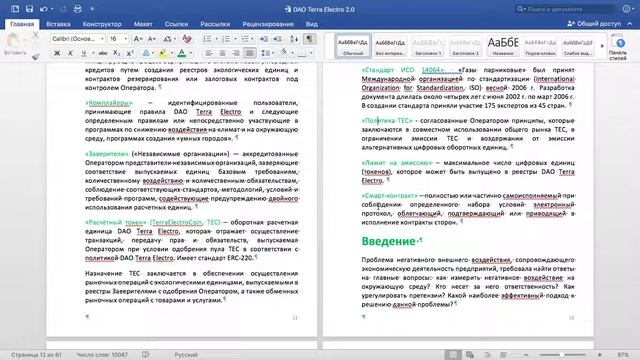Toggle subscript X₂ formatting
This screenshot has width=640, height=360.
pyautogui.click(x=116, y=53)
